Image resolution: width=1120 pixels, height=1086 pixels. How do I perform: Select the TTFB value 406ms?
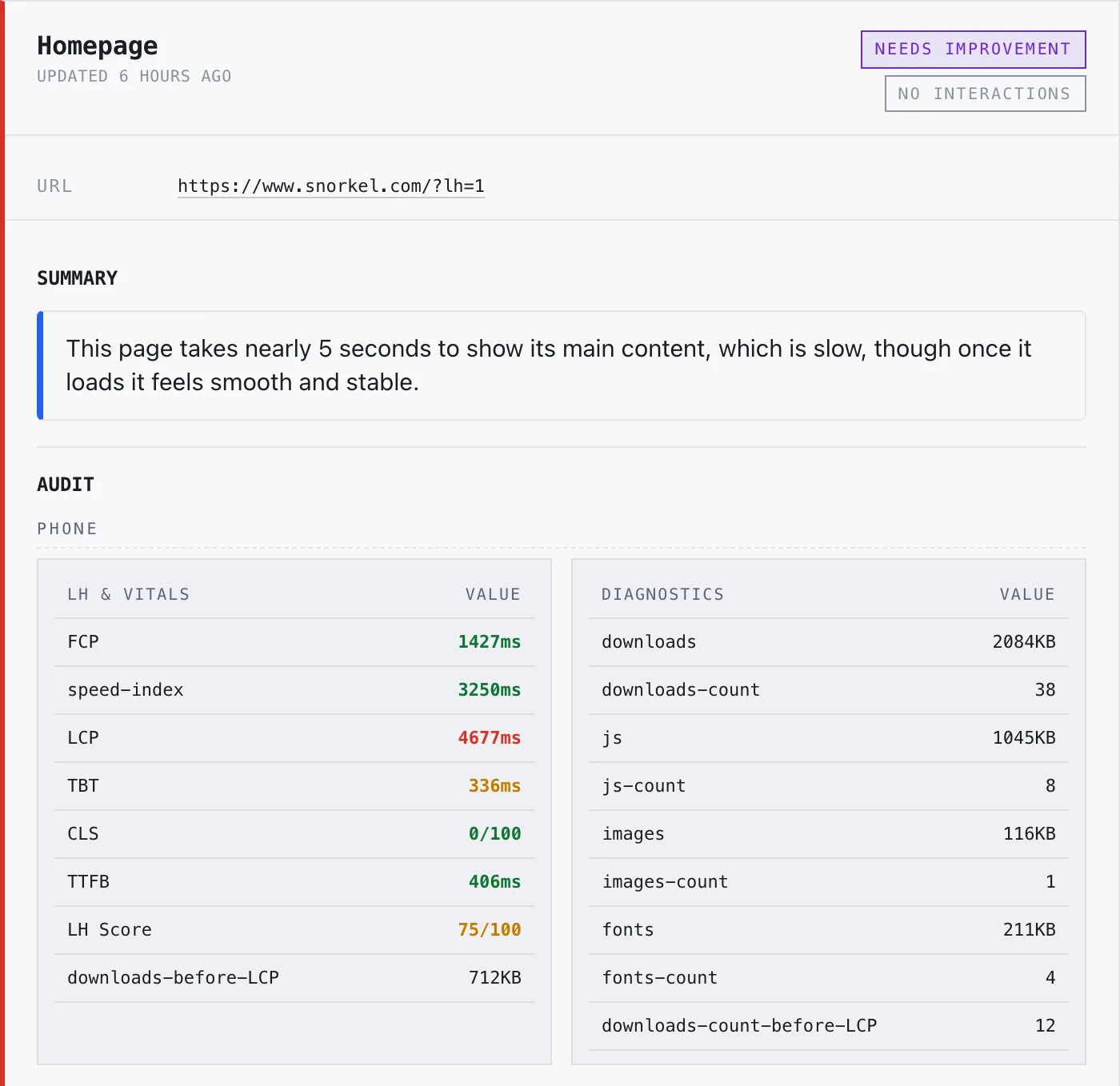coord(494,882)
